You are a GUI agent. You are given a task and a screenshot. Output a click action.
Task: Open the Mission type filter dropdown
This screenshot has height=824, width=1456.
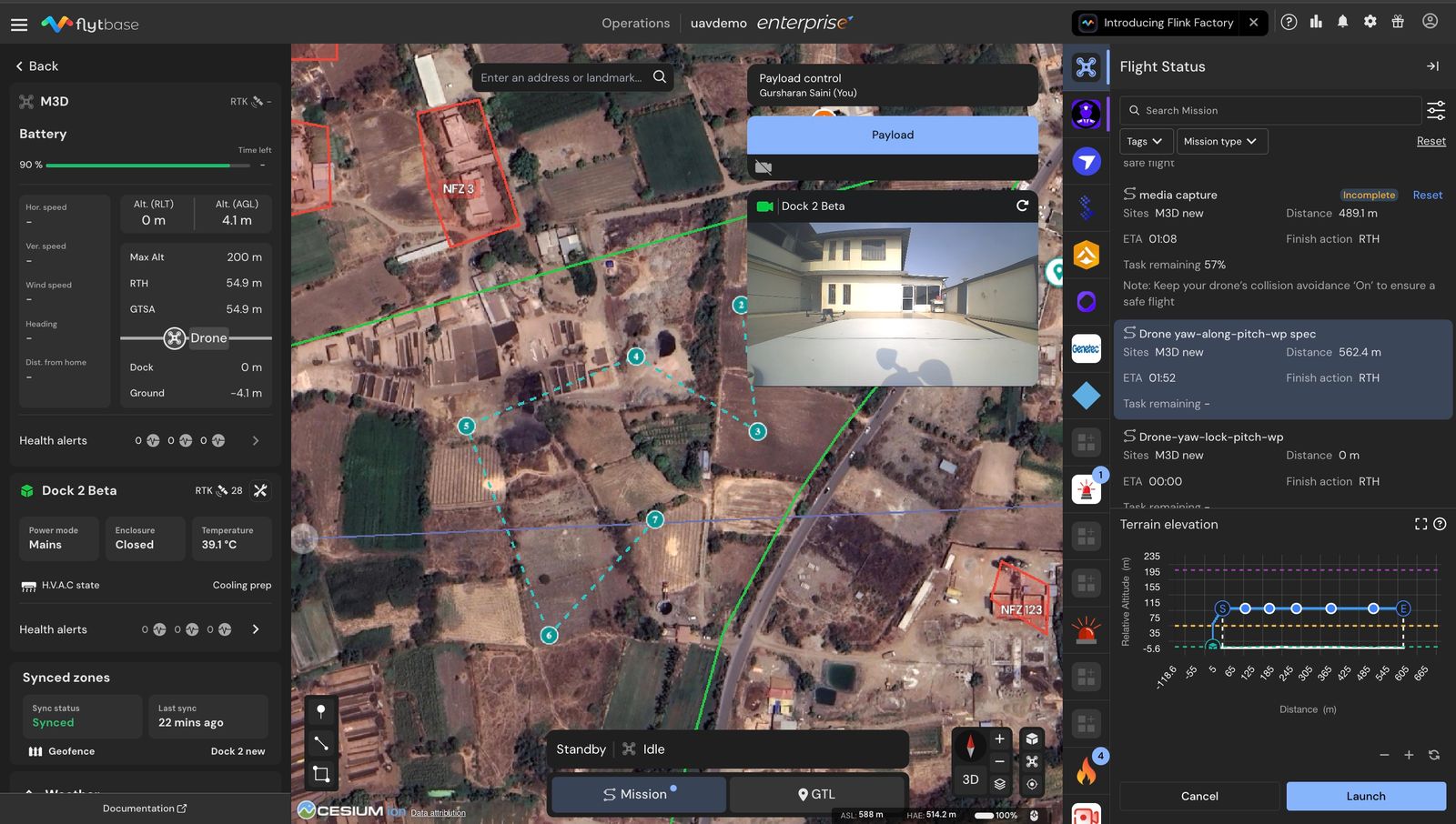click(x=1221, y=141)
